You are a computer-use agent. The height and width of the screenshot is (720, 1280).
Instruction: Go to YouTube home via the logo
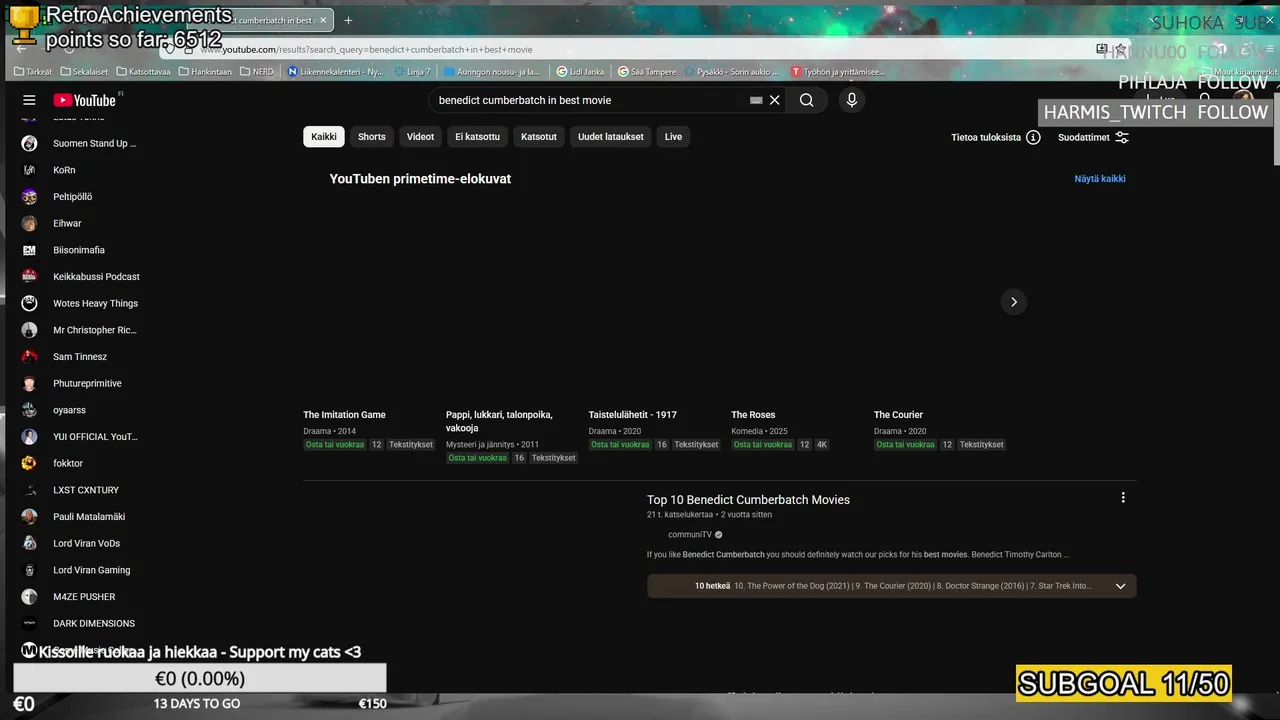[x=85, y=100]
